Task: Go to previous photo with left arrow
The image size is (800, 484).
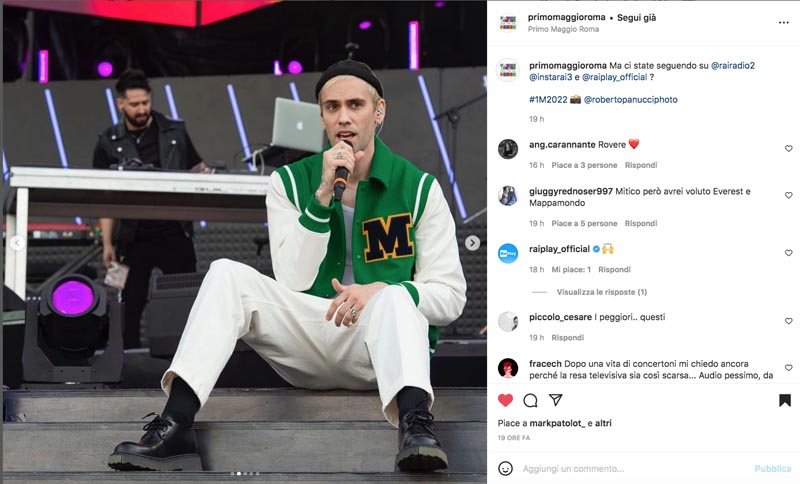Action: (17, 243)
